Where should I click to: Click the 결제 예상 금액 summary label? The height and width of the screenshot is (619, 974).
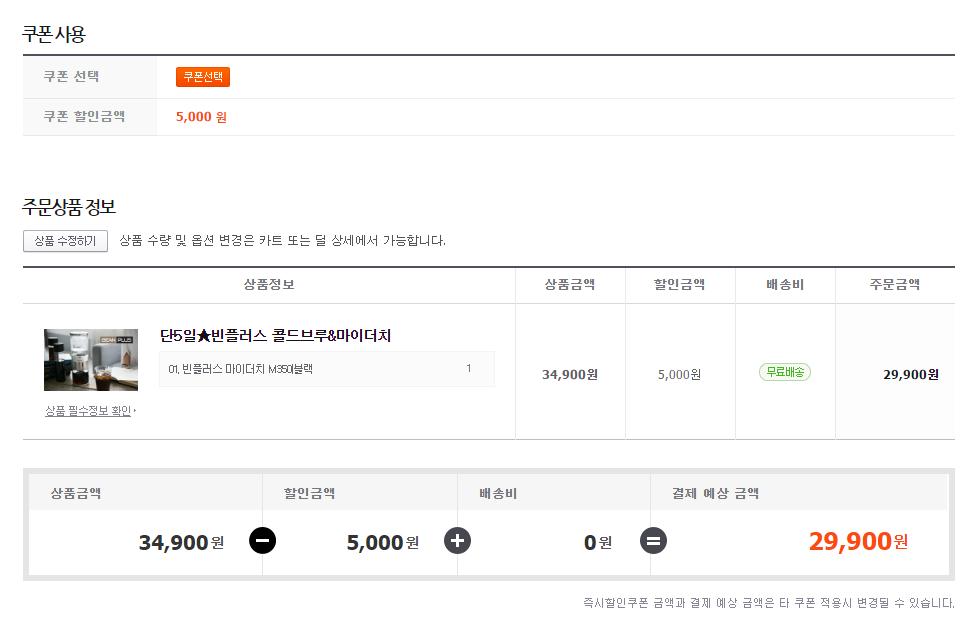pyautogui.click(x=715, y=493)
